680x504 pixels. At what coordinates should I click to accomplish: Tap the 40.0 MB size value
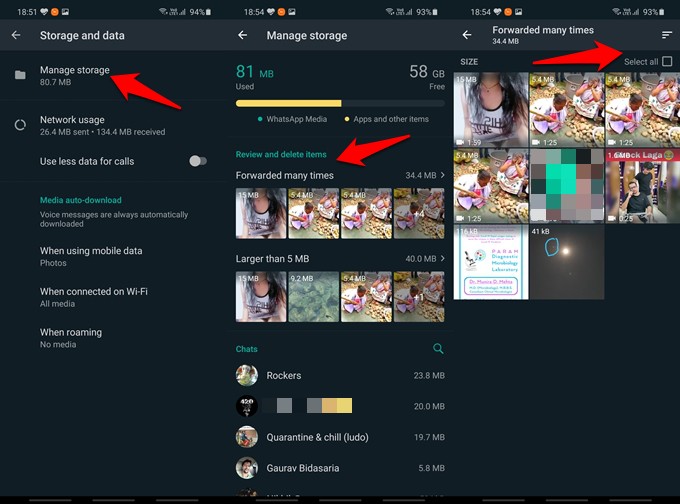[421, 259]
